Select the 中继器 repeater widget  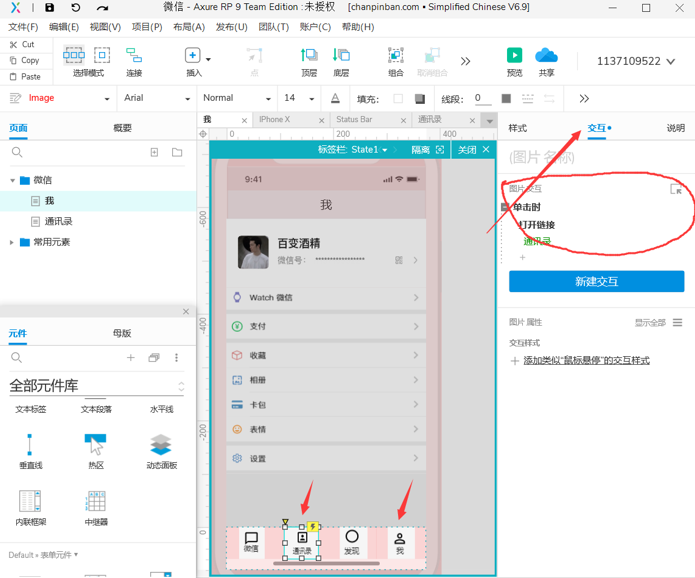pyautogui.click(x=96, y=508)
